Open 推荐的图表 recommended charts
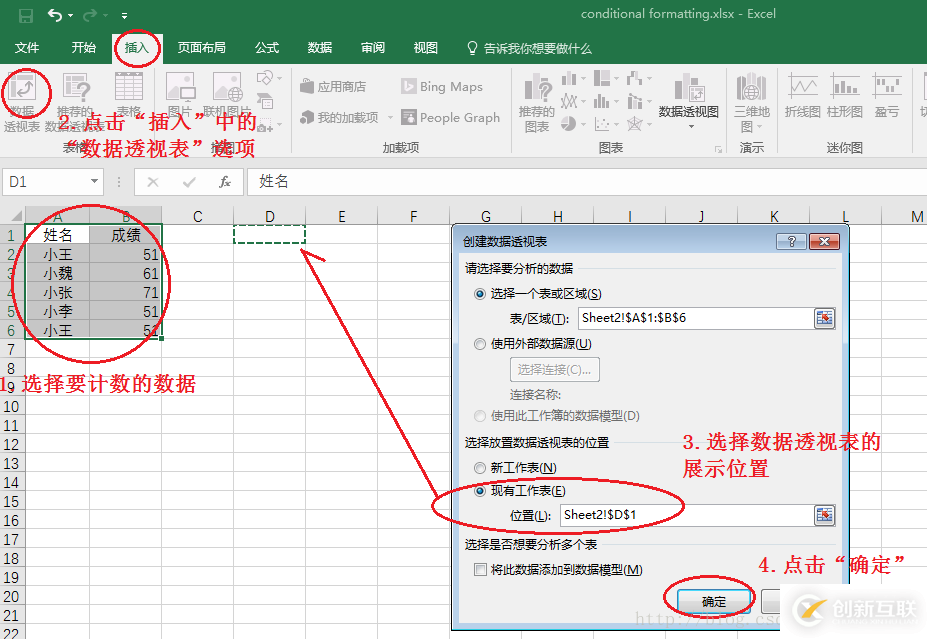This screenshot has height=639, width=927. pos(537,103)
